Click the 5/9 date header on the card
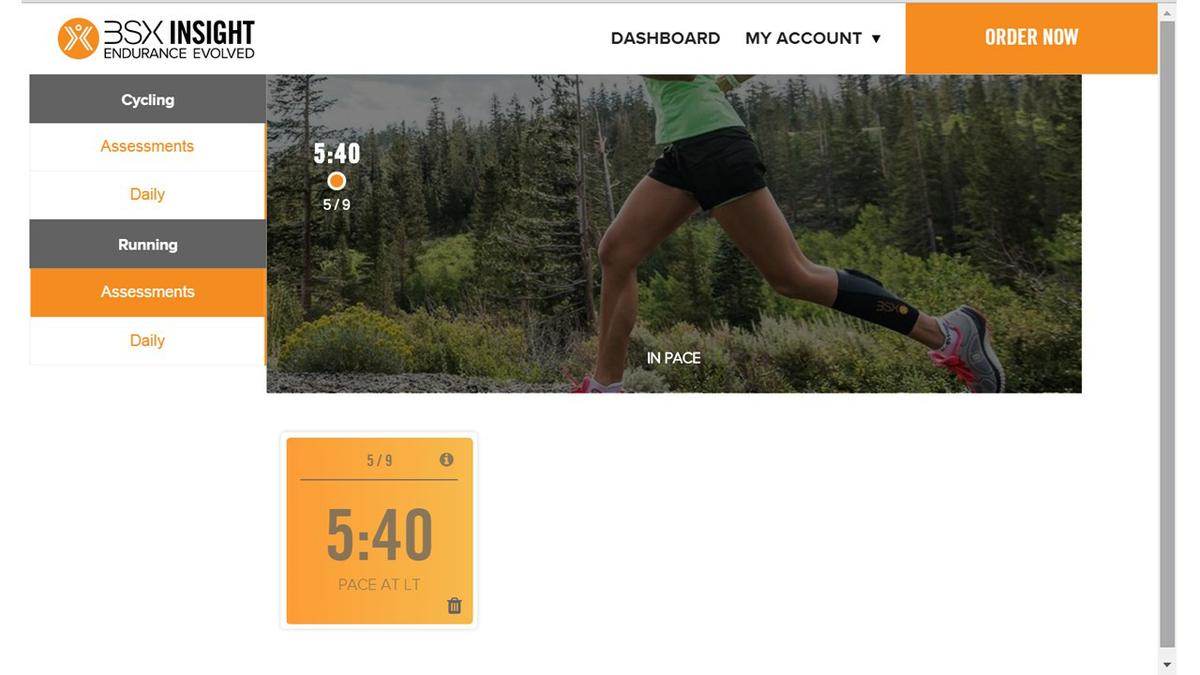The image size is (1200, 675). [379, 460]
